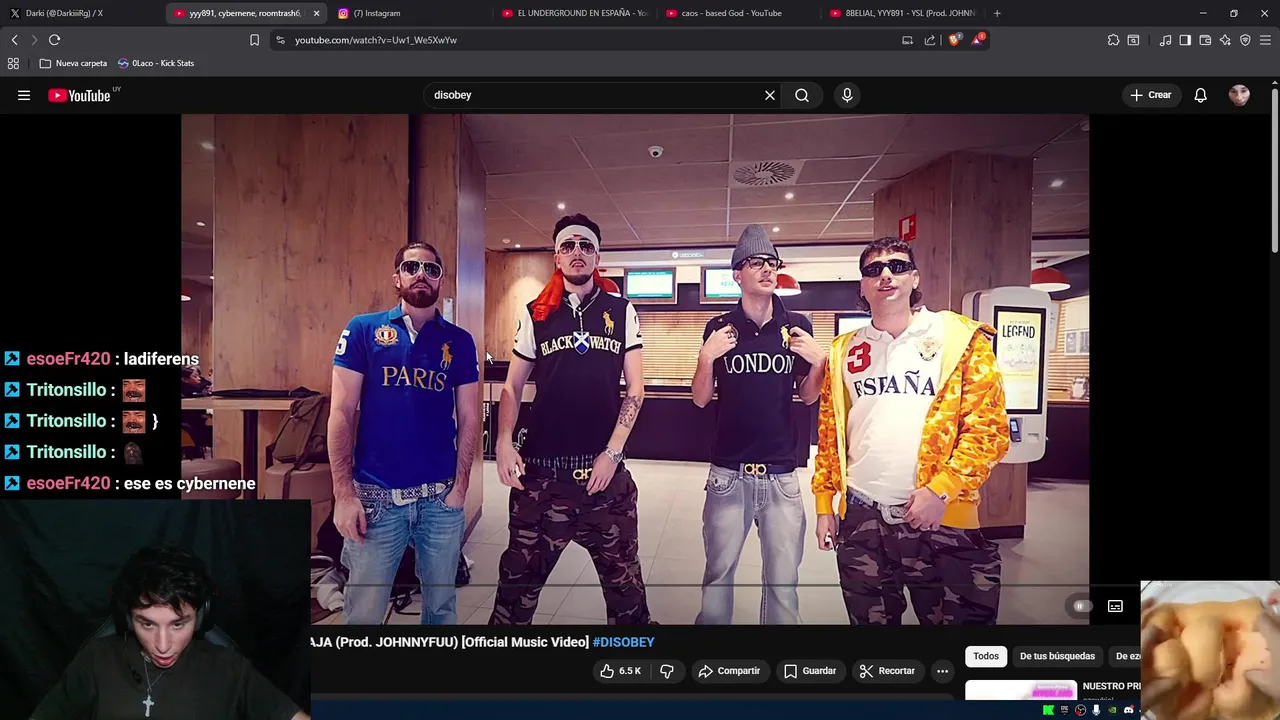
Task: Open Epic Games tray icon
Action: pyautogui.click(x=1064, y=710)
